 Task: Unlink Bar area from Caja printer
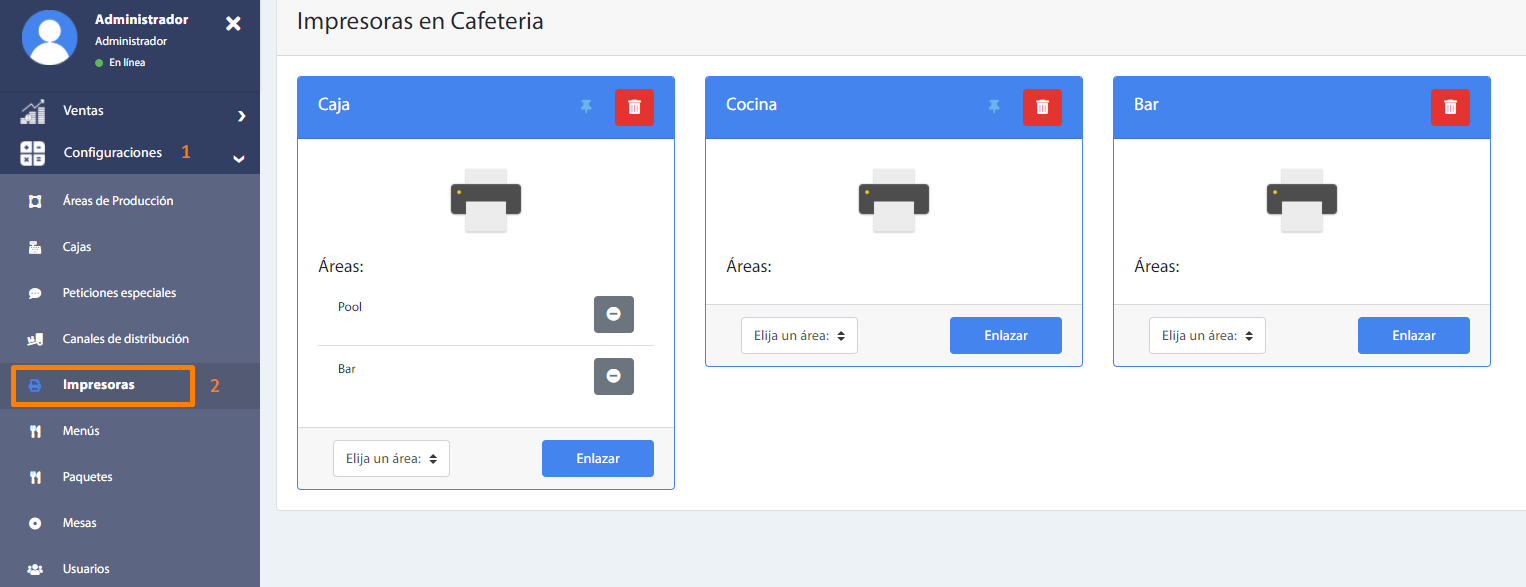[x=613, y=376]
